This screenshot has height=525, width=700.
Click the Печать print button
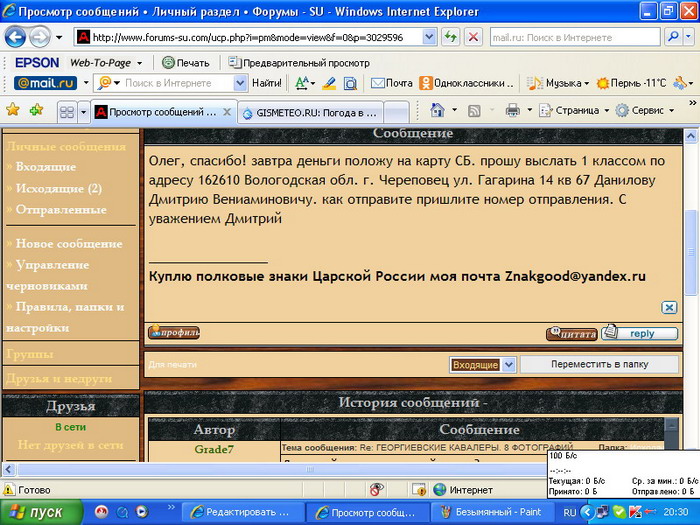[x=186, y=62]
